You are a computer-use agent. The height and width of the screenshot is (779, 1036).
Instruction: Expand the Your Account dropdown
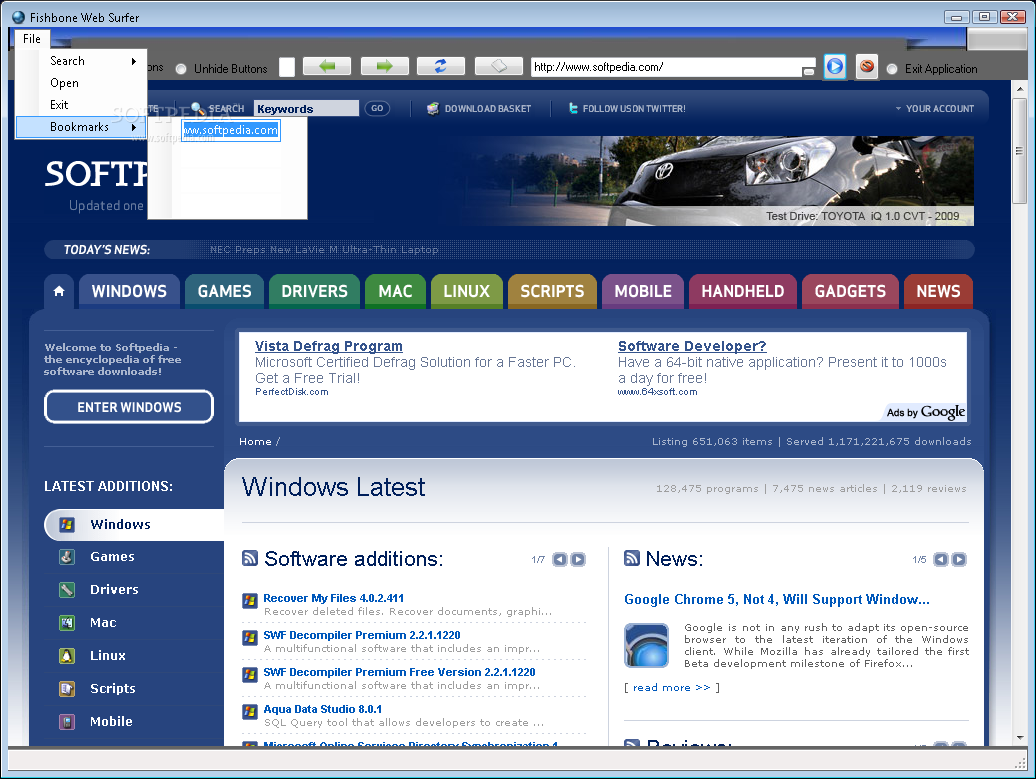click(935, 108)
